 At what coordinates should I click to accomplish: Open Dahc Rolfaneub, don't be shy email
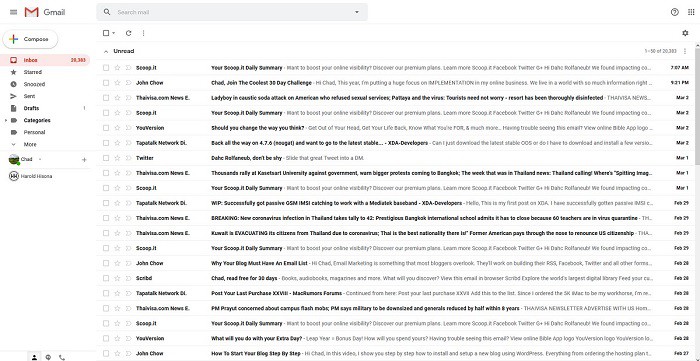pyautogui.click(x=246, y=158)
